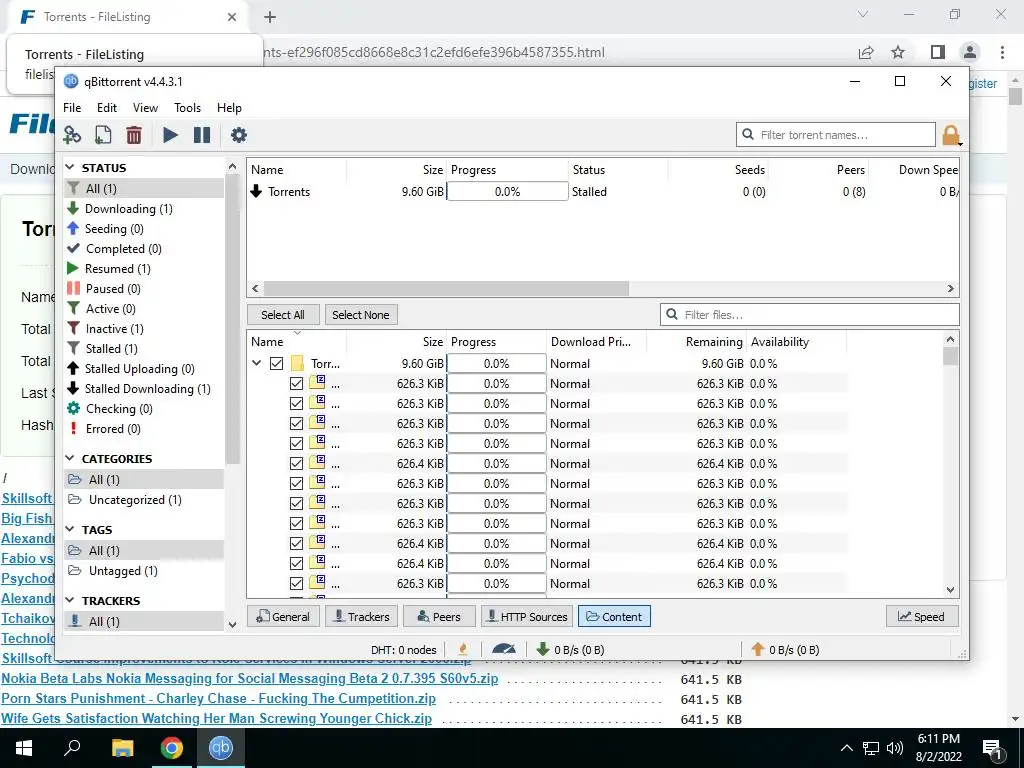Click the Add Torrent Link toolbar icon

(72, 135)
